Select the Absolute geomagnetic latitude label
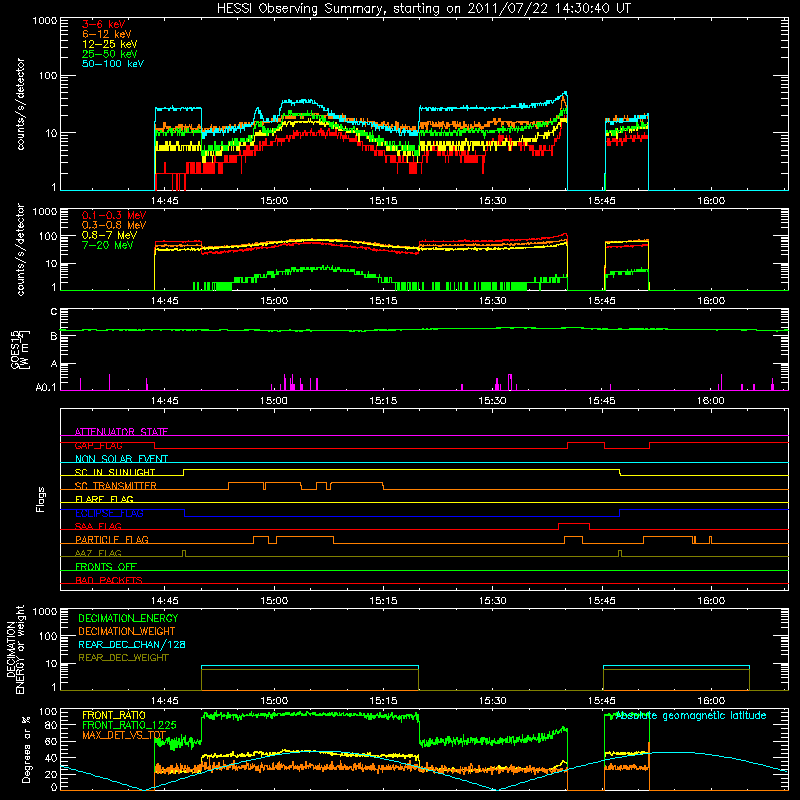The height and width of the screenshot is (800, 800). tap(691, 715)
